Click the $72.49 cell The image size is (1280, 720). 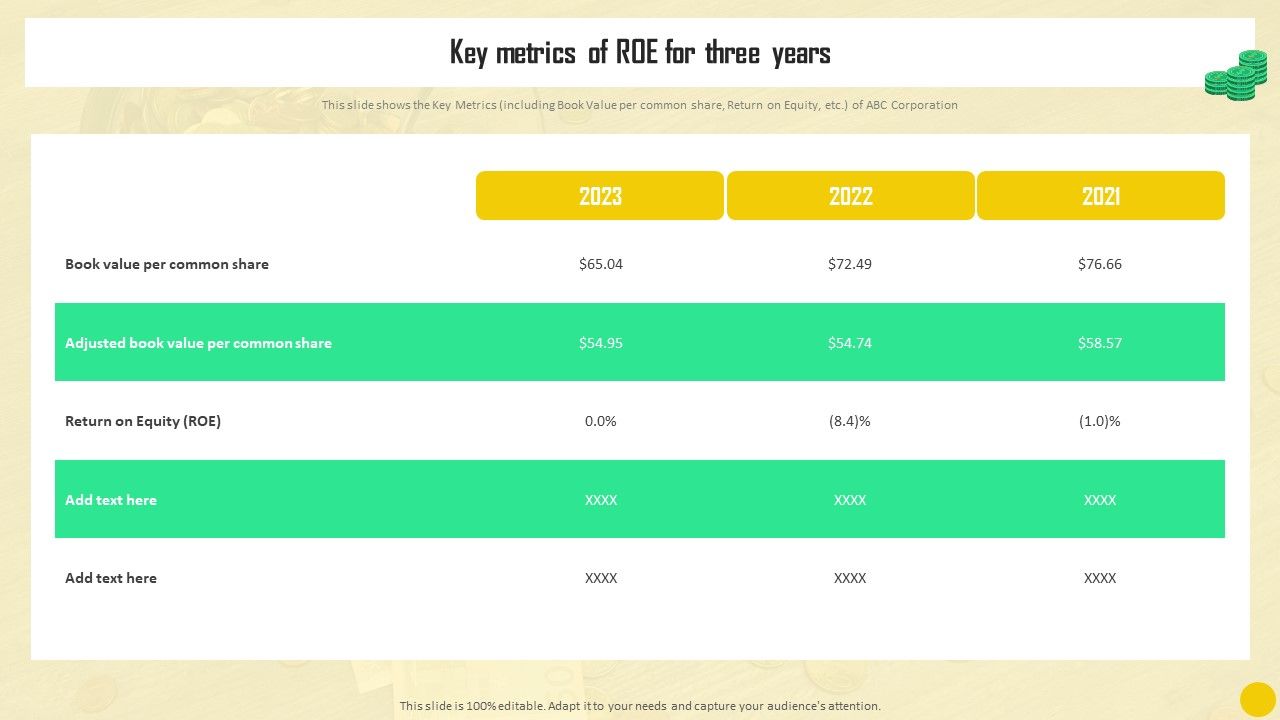tap(850, 264)
